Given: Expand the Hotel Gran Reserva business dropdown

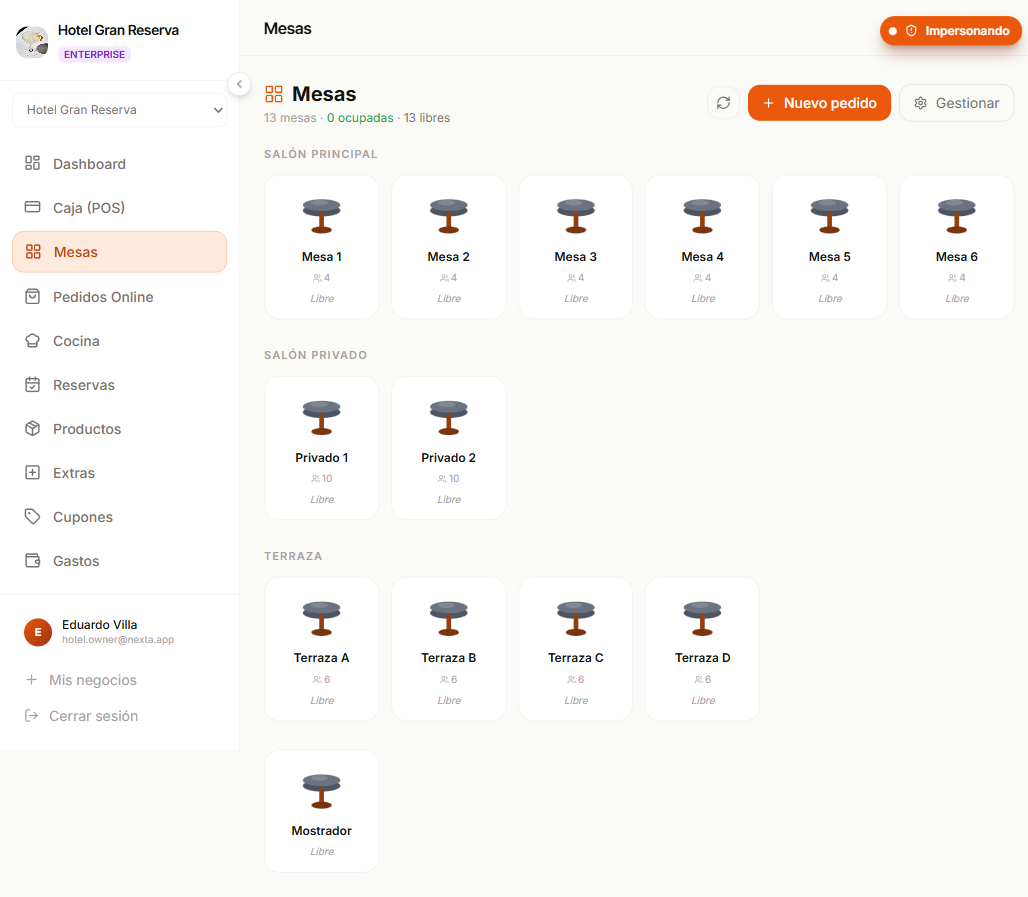Looking at the screenshot, I should pos(119,110).
